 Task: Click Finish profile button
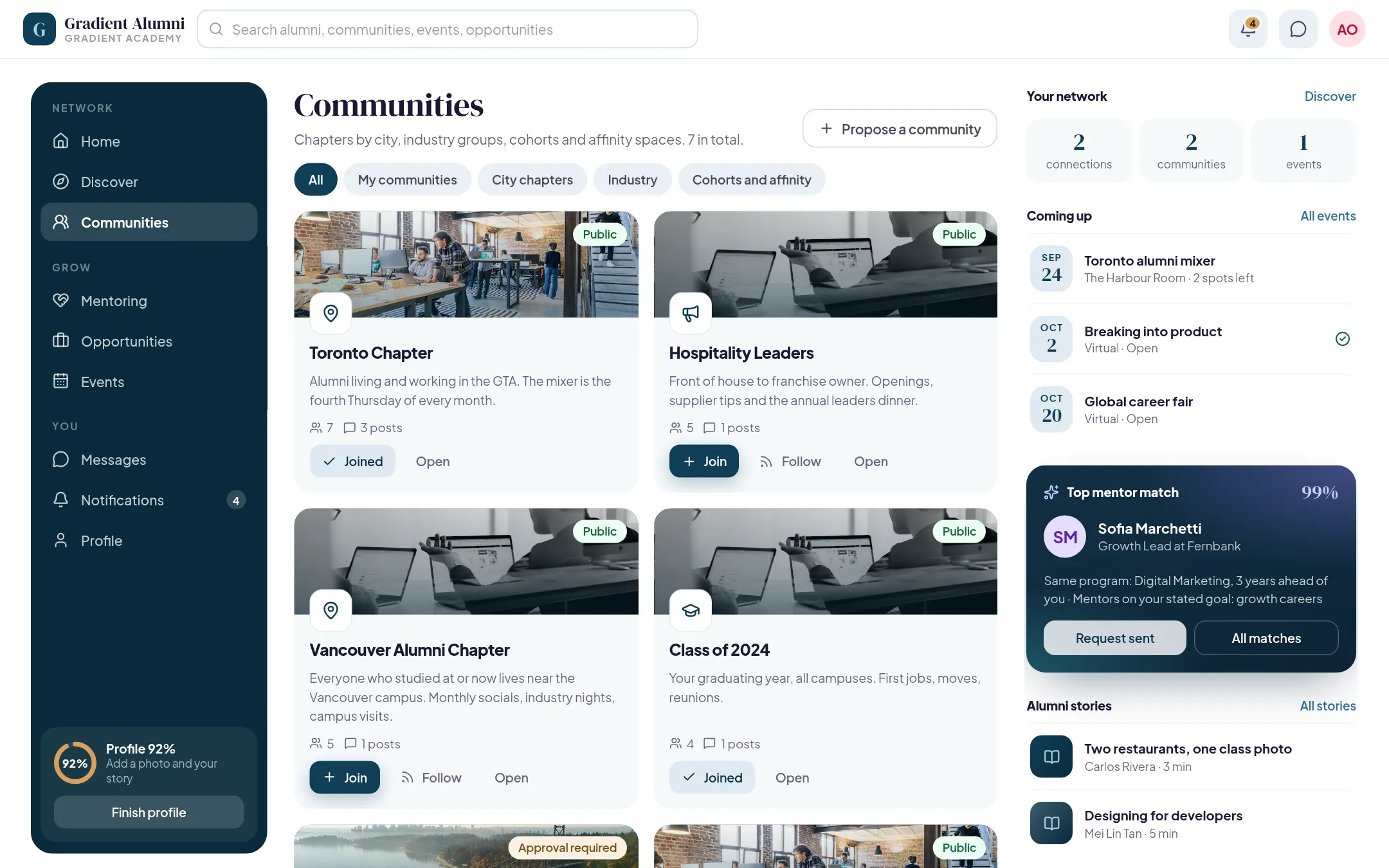[x=149, y=813]
